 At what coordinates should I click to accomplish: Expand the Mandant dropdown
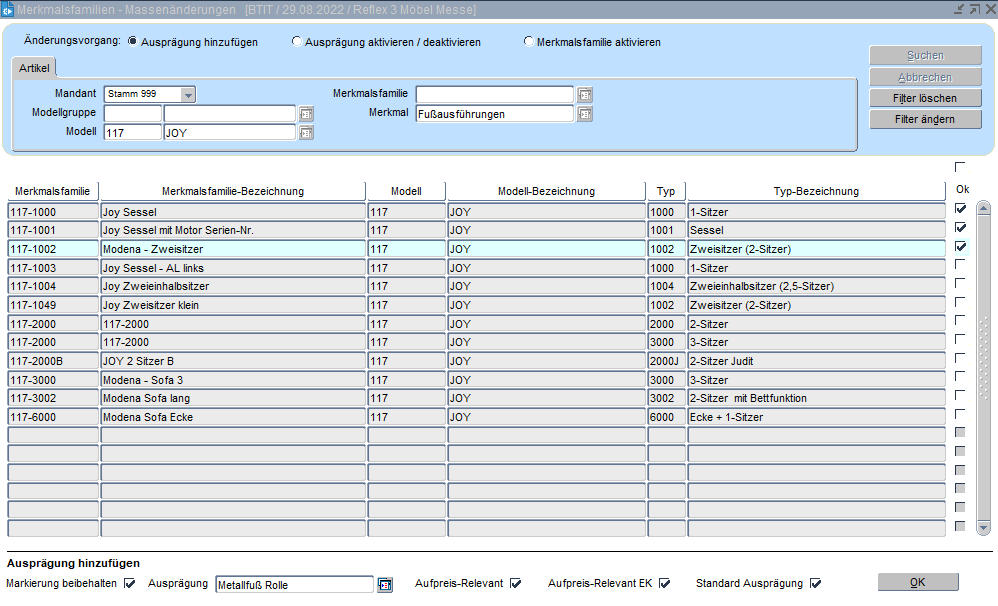click(x=188, y=95)
